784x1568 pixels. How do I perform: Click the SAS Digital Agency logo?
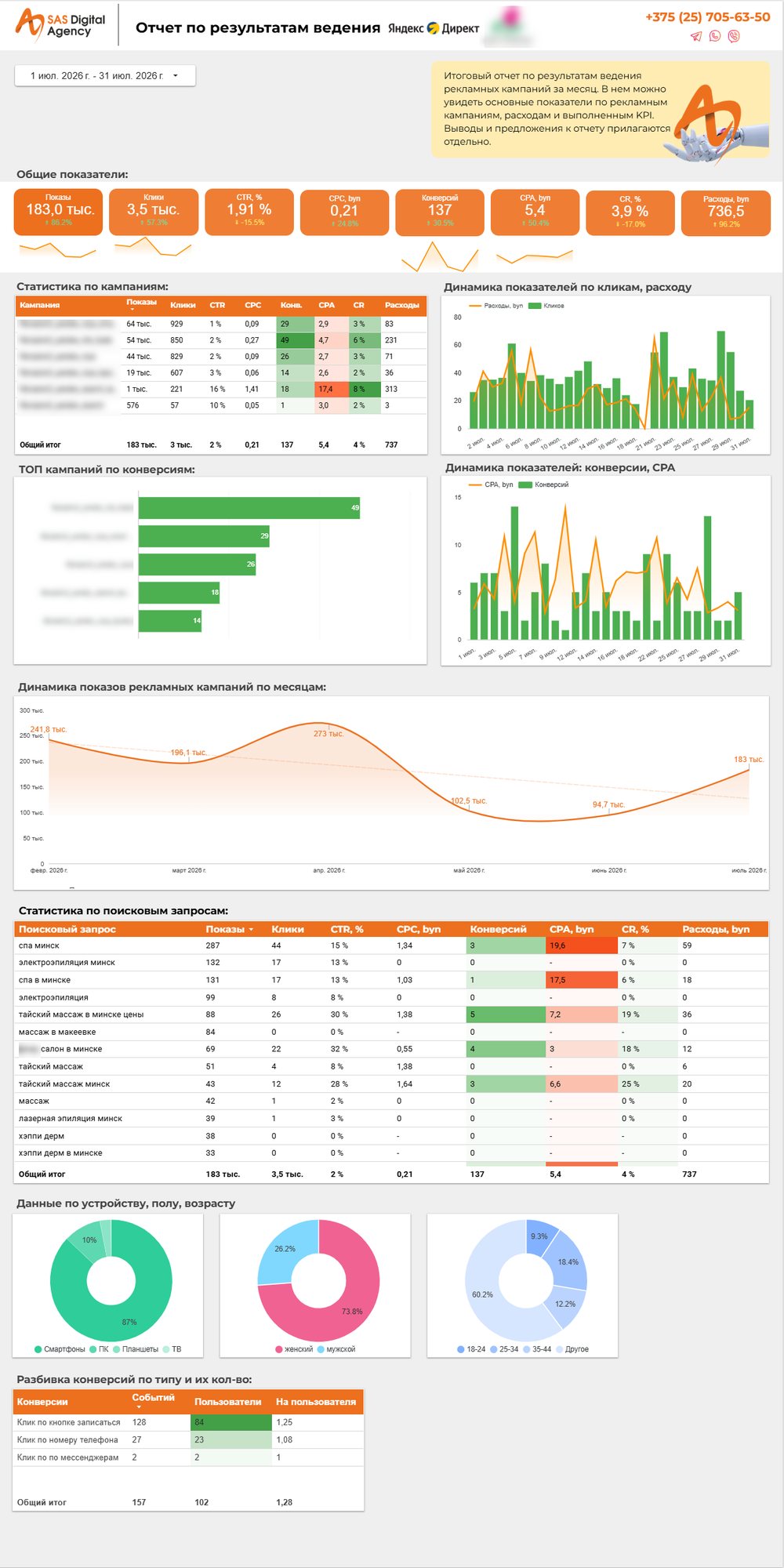coord(60,24)
